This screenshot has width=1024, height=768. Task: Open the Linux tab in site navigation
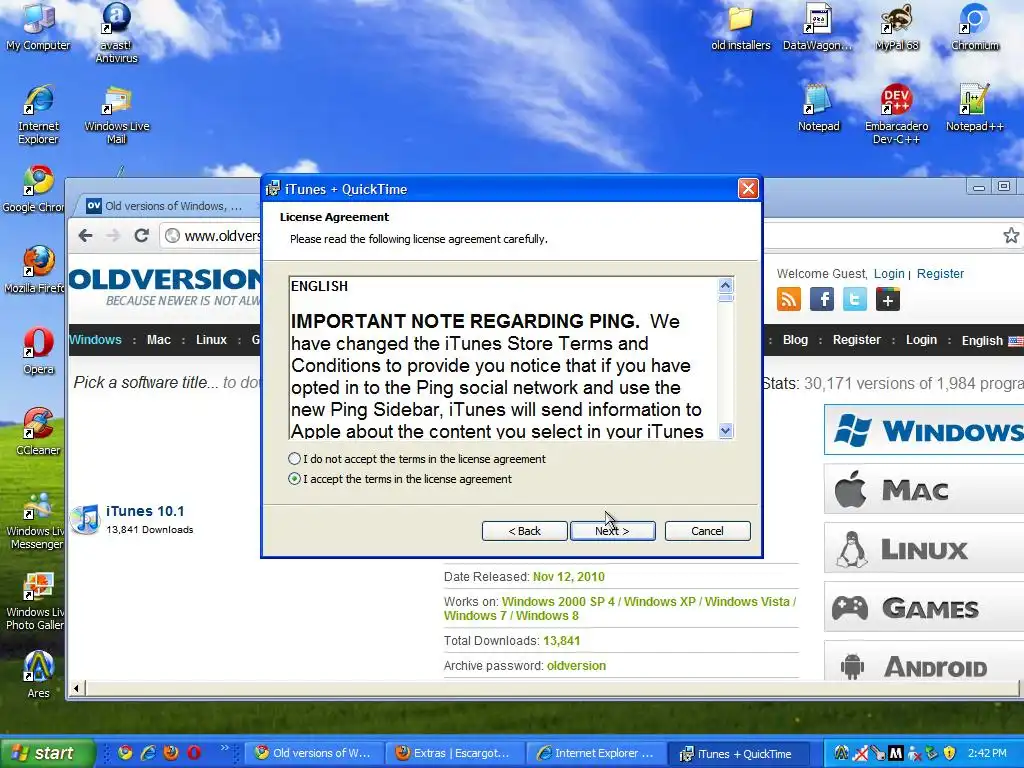212,340
